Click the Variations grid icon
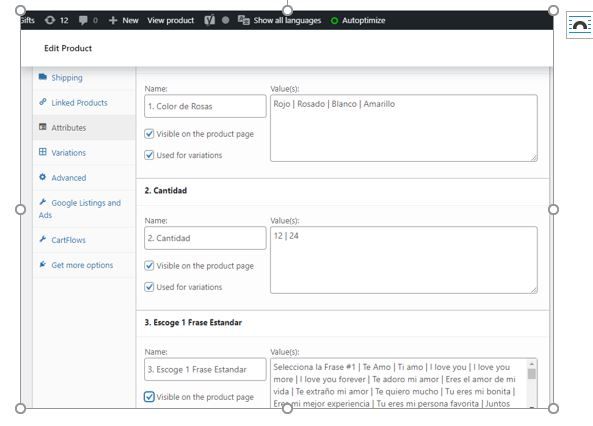The height and width of the screenshot is (426, 593). [43, 152]
